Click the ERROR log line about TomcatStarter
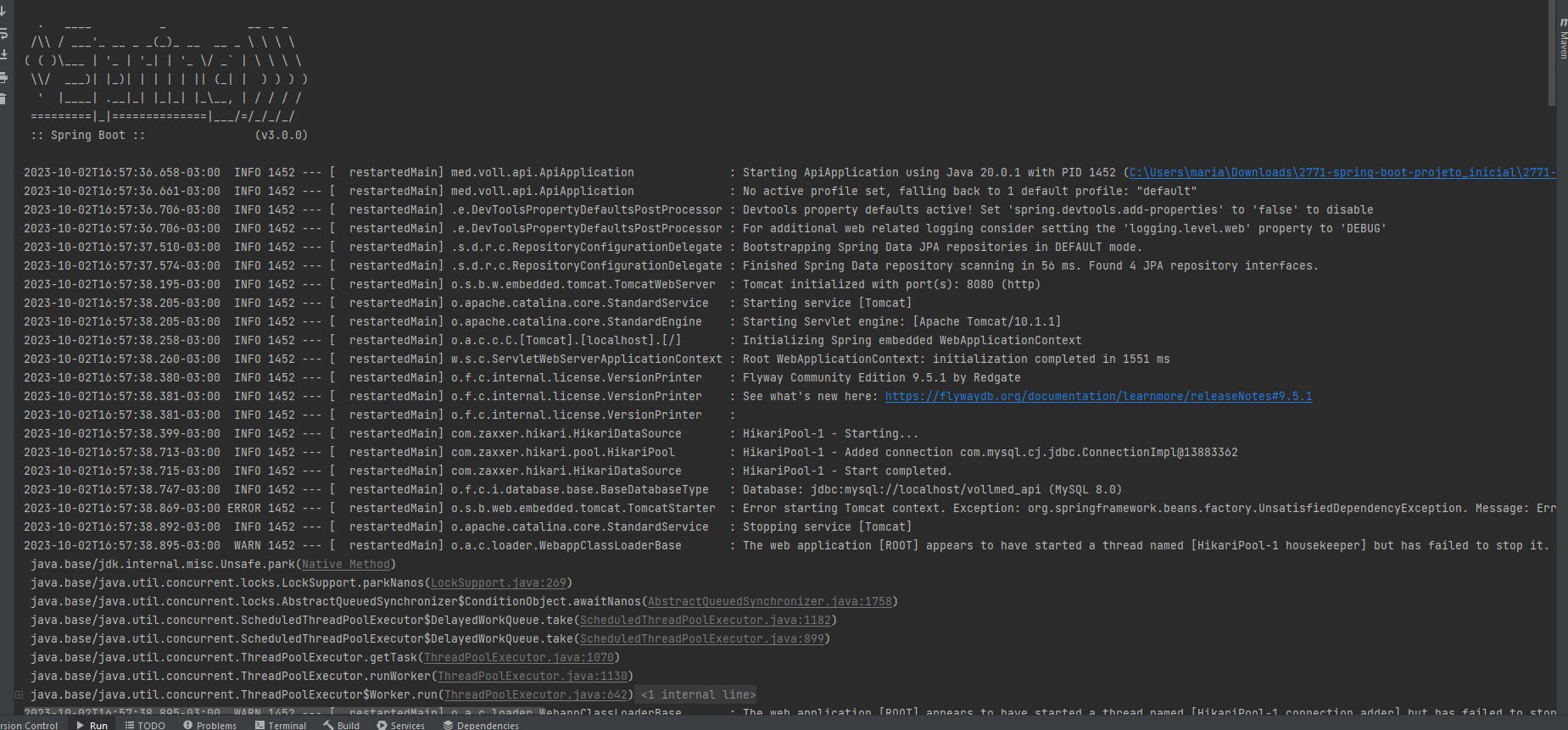This screenshot has width=1568, height=730. pyautogui.click(x=790, y=508)
